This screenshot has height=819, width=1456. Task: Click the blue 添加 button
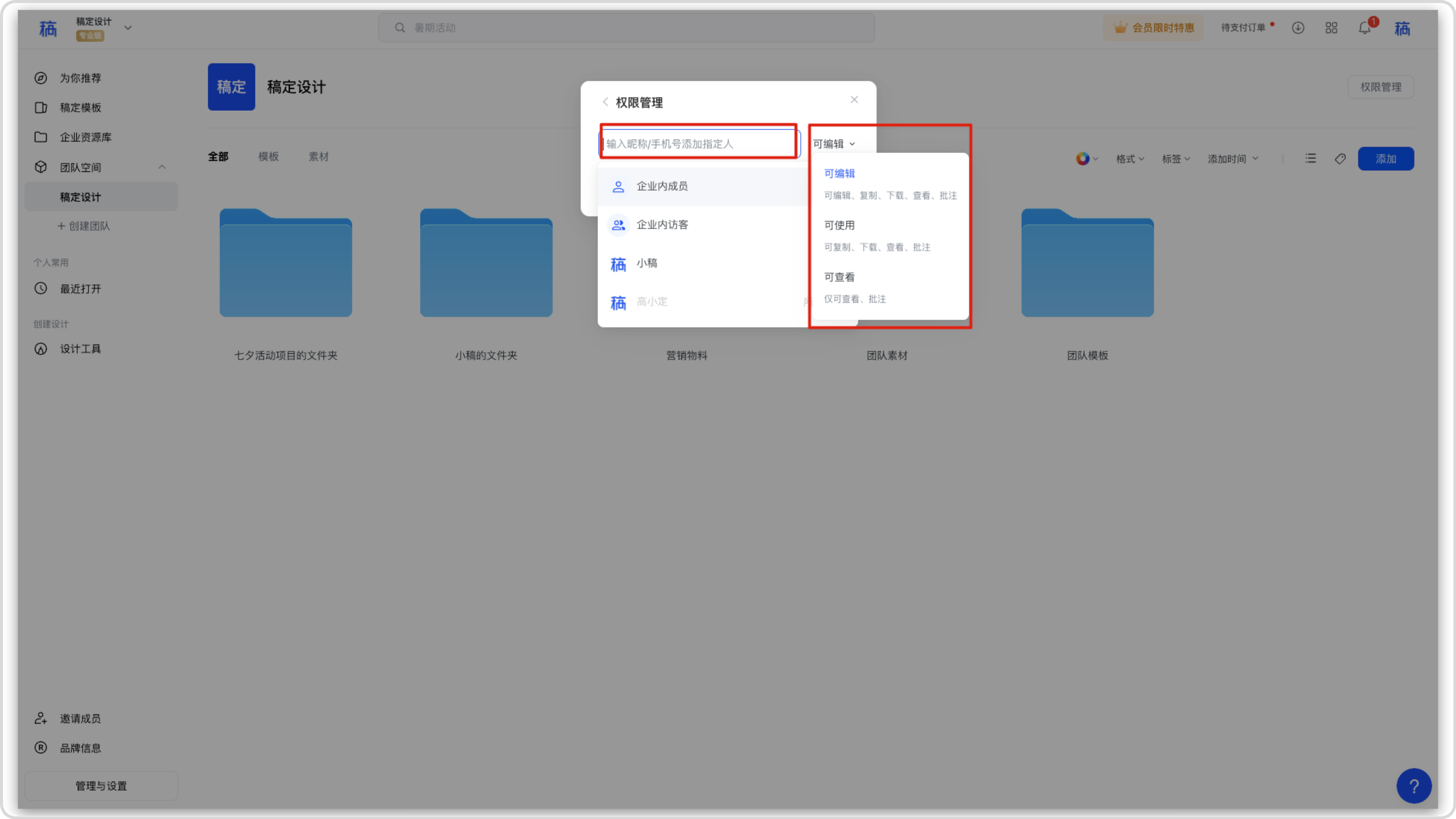point(1385,159)
